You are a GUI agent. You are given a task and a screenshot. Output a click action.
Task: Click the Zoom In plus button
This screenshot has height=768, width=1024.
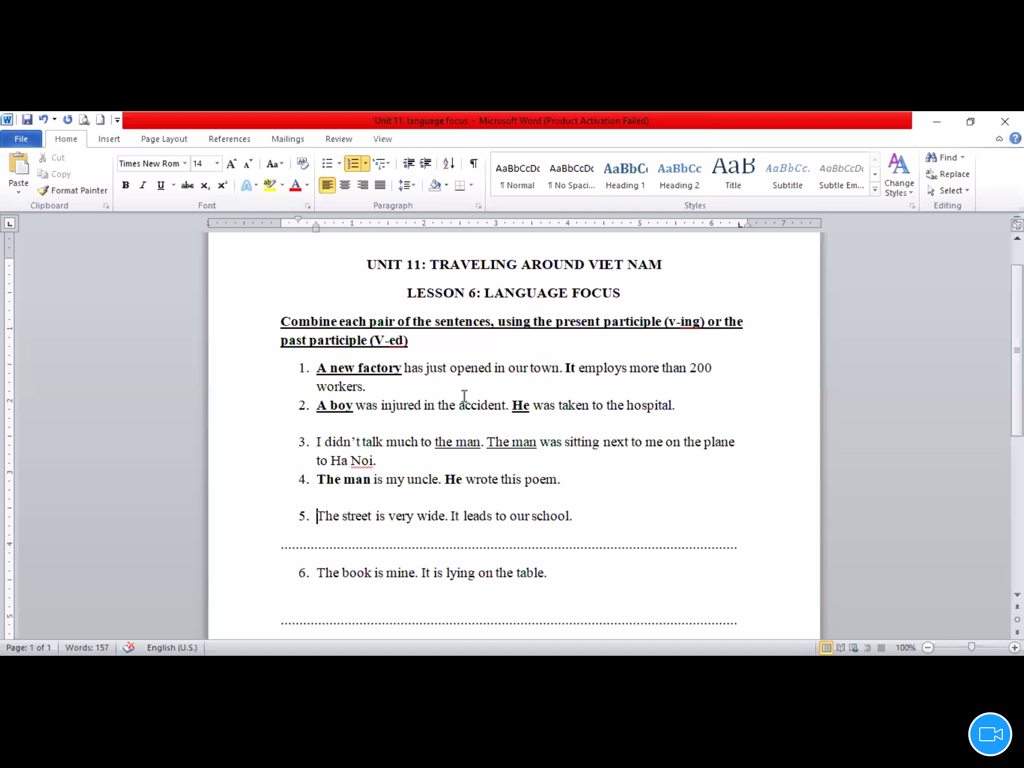click(1014, 647)
